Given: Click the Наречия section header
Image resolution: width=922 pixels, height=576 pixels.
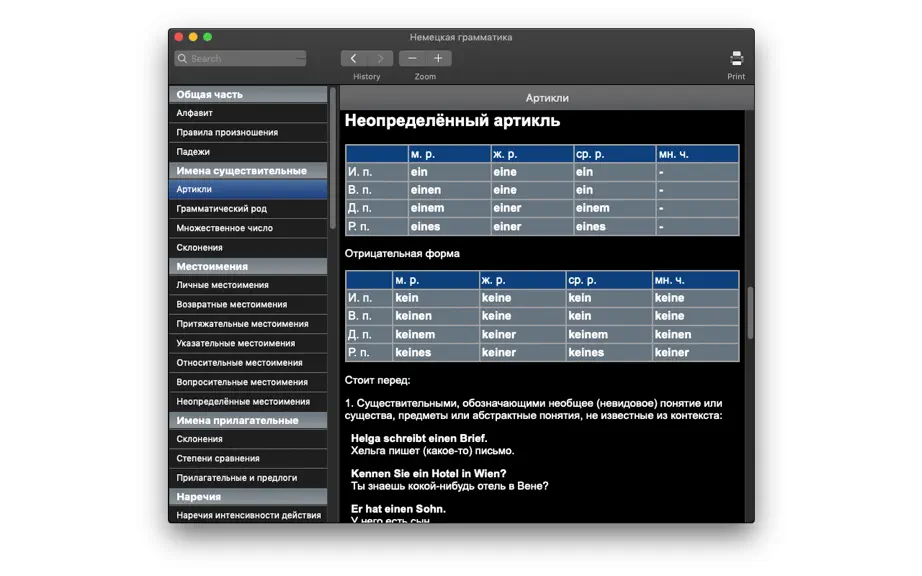Looking at the screenshot, I should click(248, 497).
